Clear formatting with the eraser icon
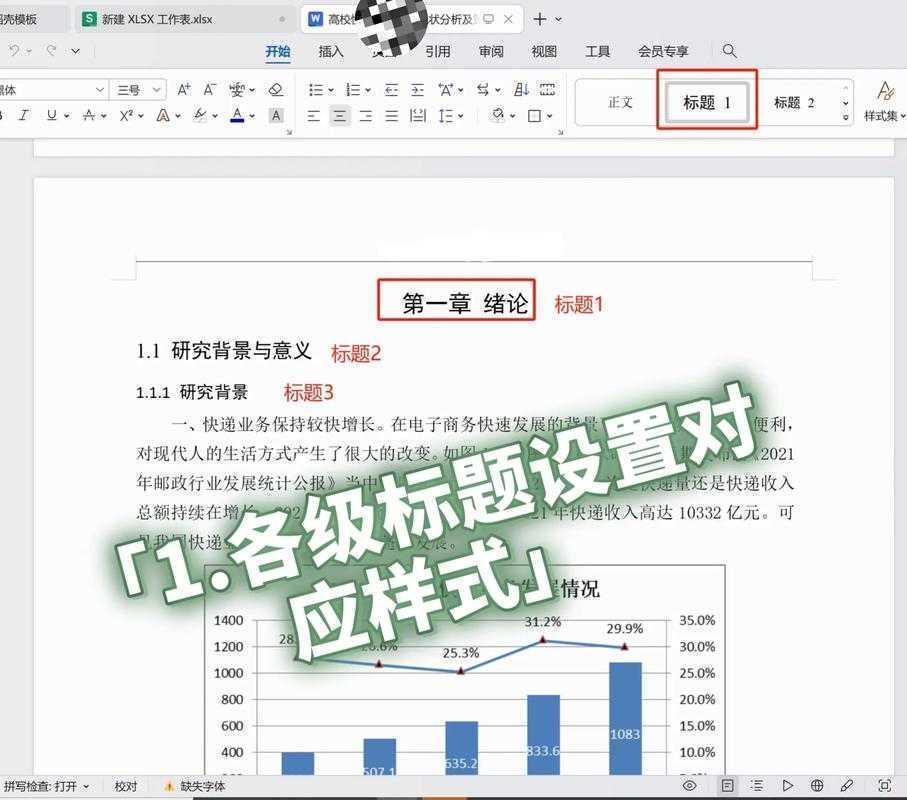Viewport: 907px width, 800px height. coord(275,90)
